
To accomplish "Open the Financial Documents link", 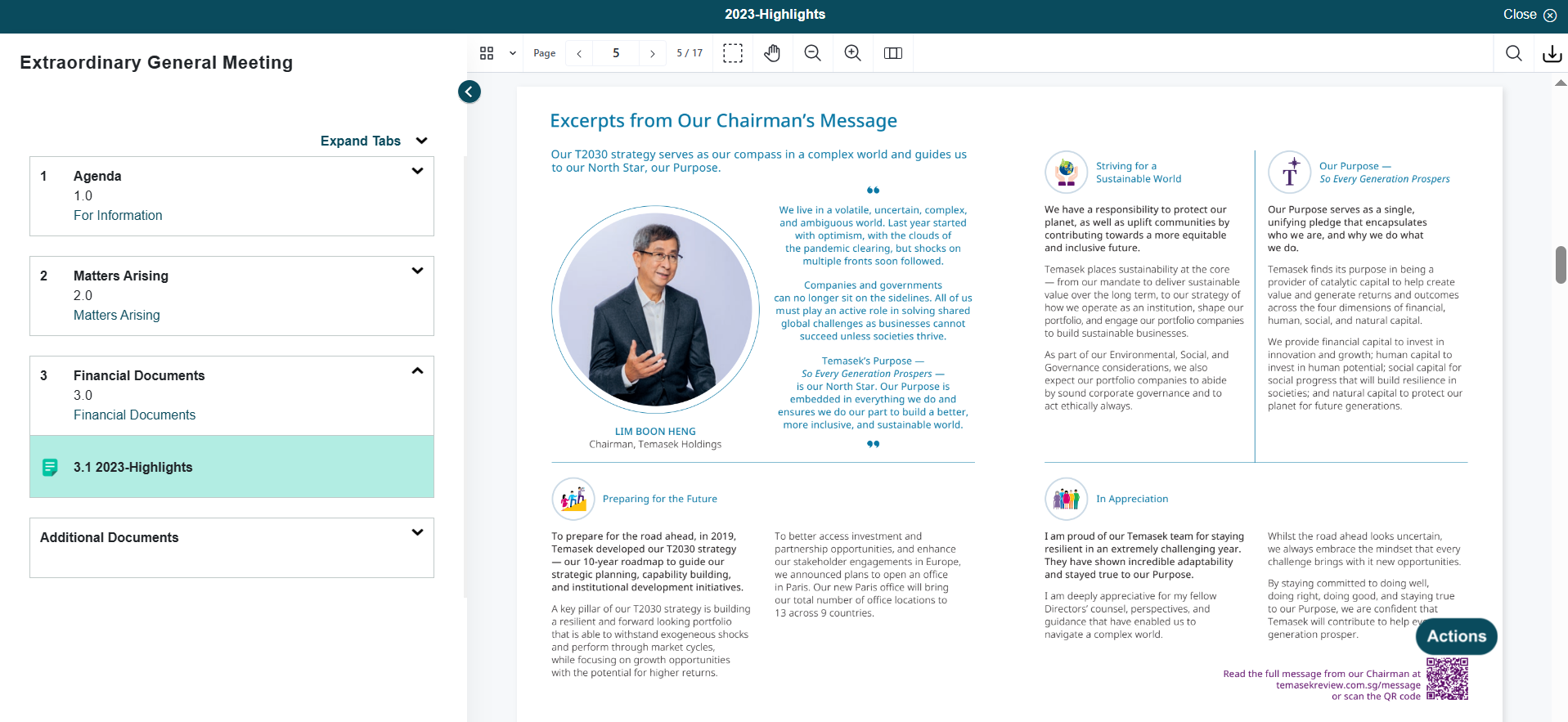I will coord(135,415).
